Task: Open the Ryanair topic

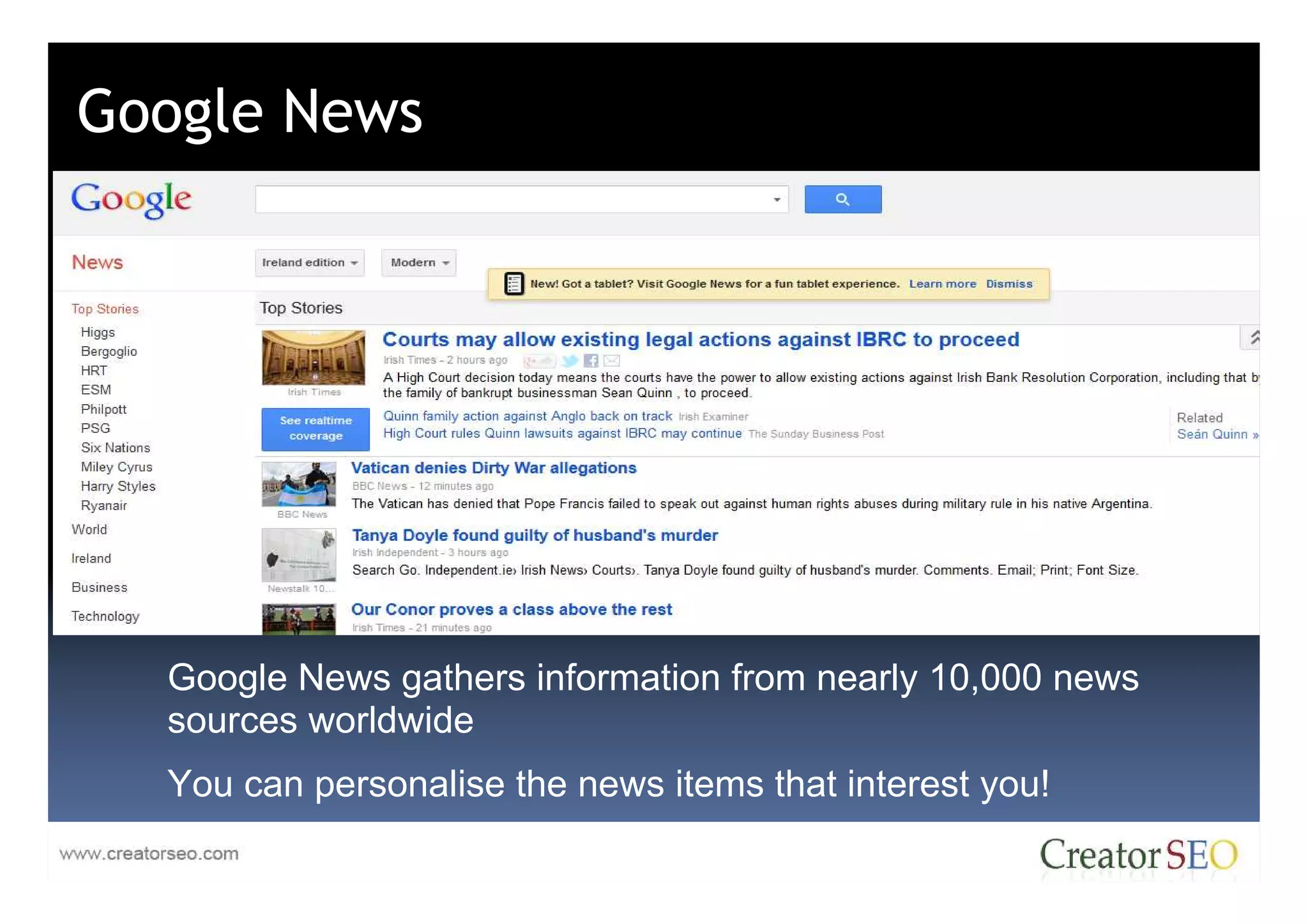Action: (103, 506)
